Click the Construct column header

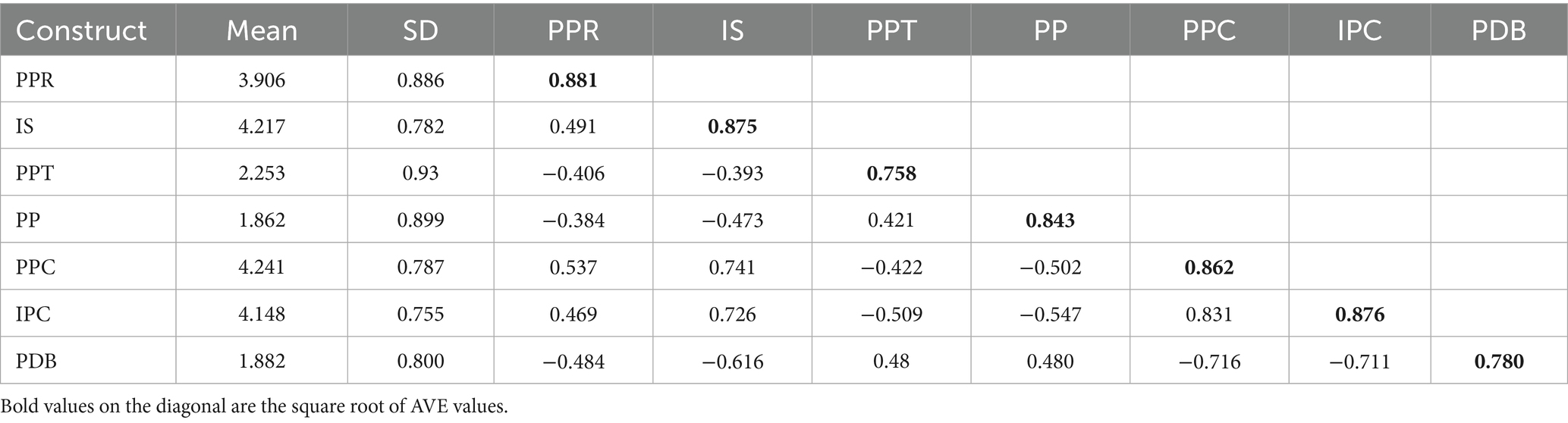(x=81, y=30)
